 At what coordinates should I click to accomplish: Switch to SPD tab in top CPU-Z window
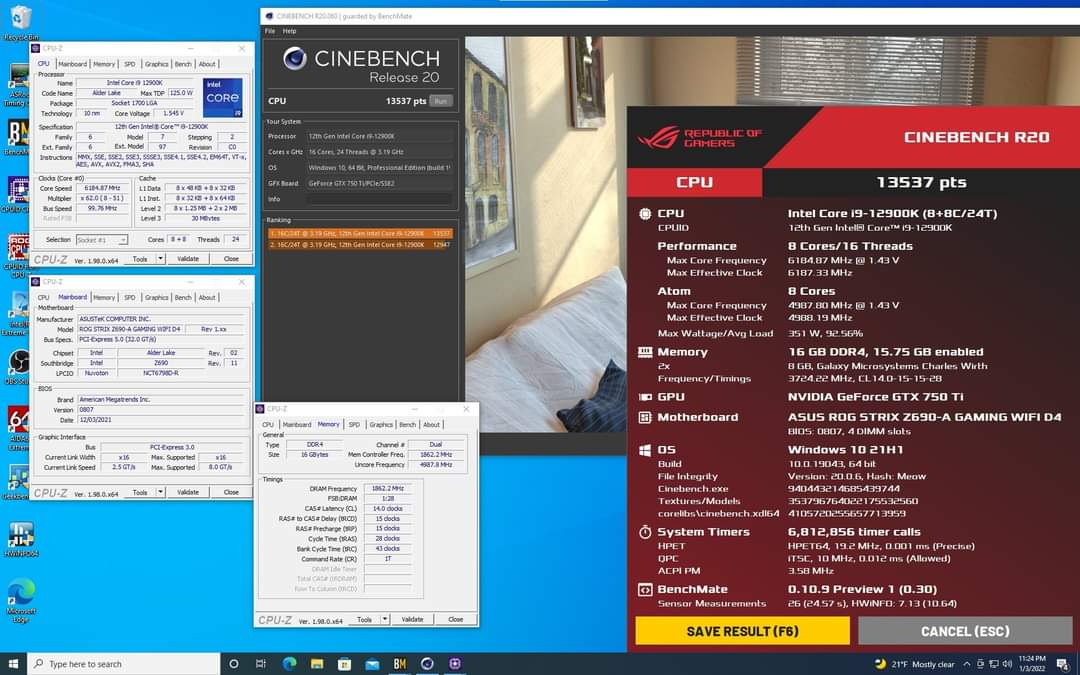click(129, 64)
